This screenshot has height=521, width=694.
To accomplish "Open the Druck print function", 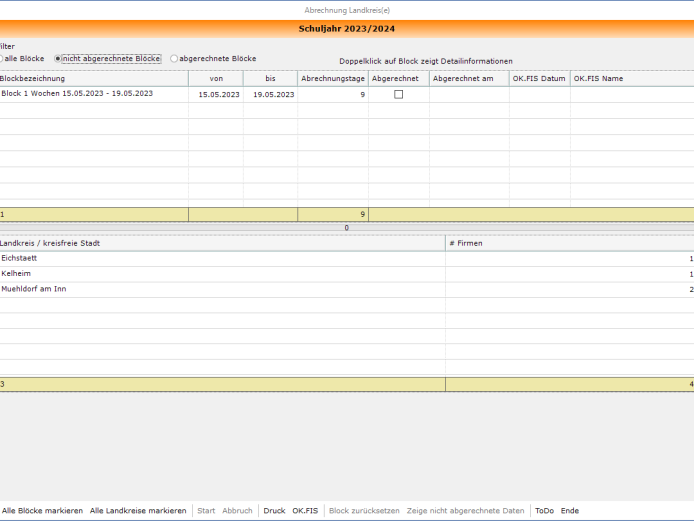I will (274, 510).
